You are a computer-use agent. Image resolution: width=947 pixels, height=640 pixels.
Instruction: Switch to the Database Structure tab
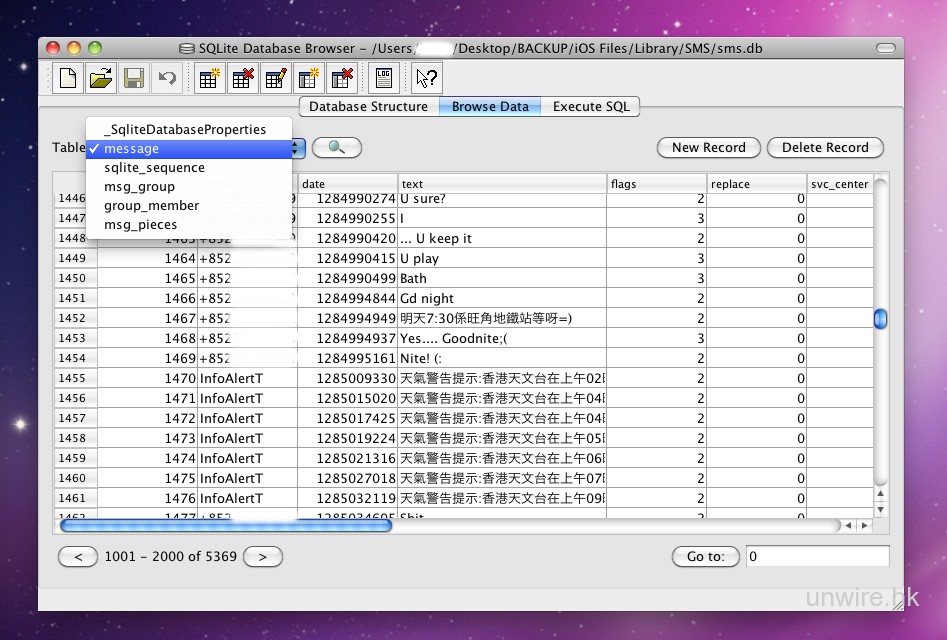tap(368, 107)
